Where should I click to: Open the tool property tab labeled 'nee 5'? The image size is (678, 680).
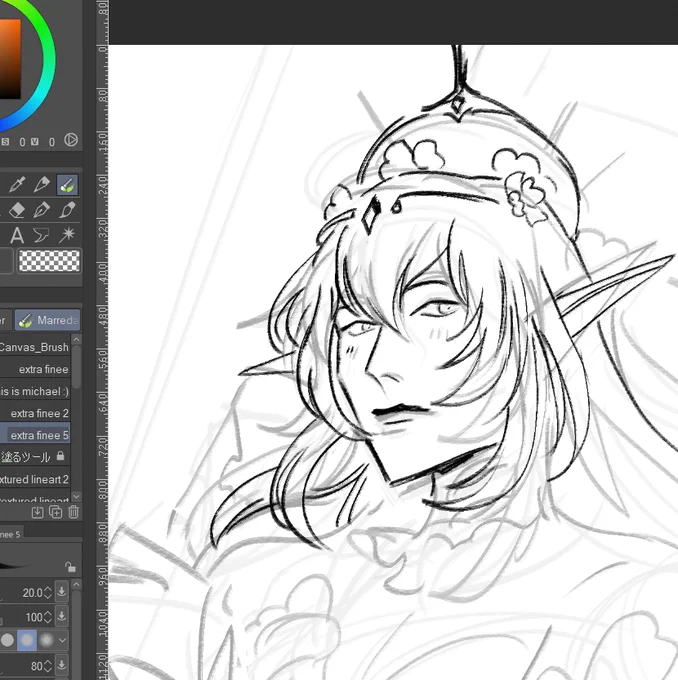click(11, 534)
